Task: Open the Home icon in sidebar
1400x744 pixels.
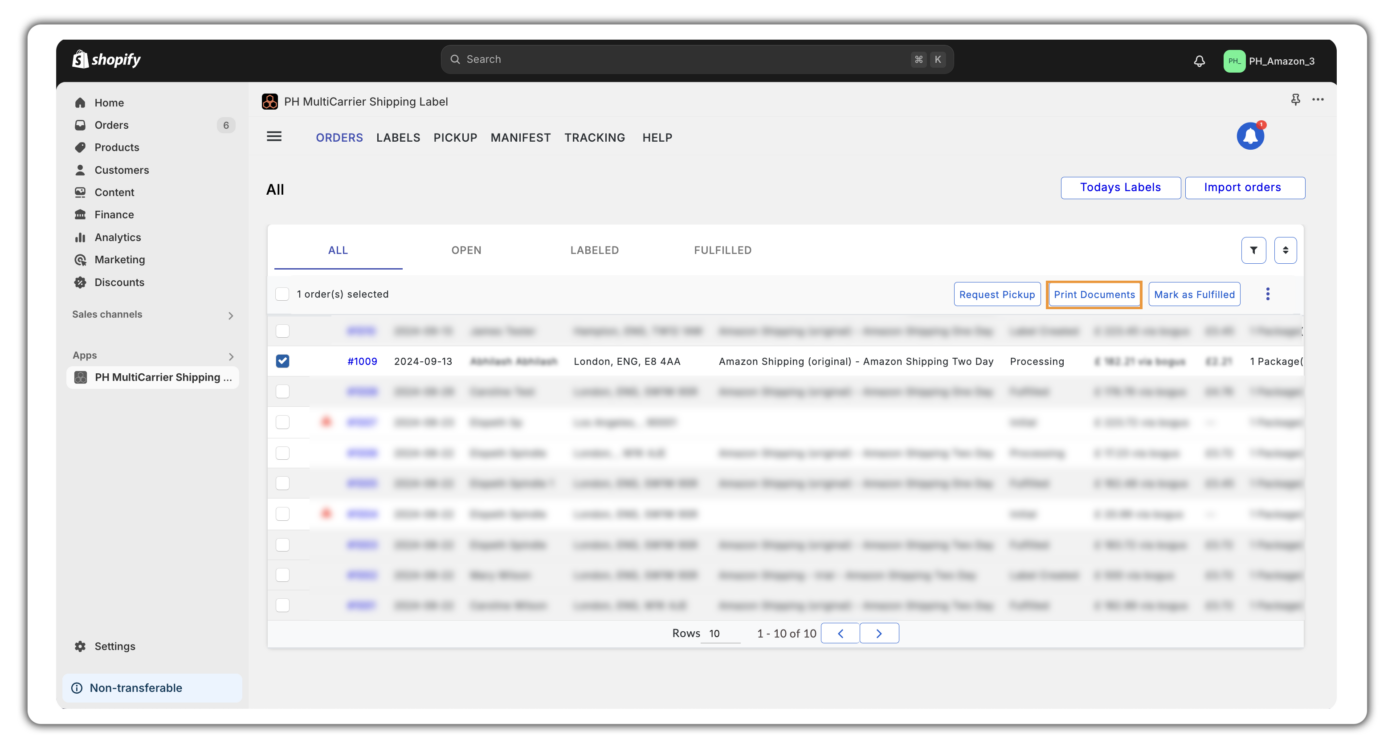Action: (80, 103)
